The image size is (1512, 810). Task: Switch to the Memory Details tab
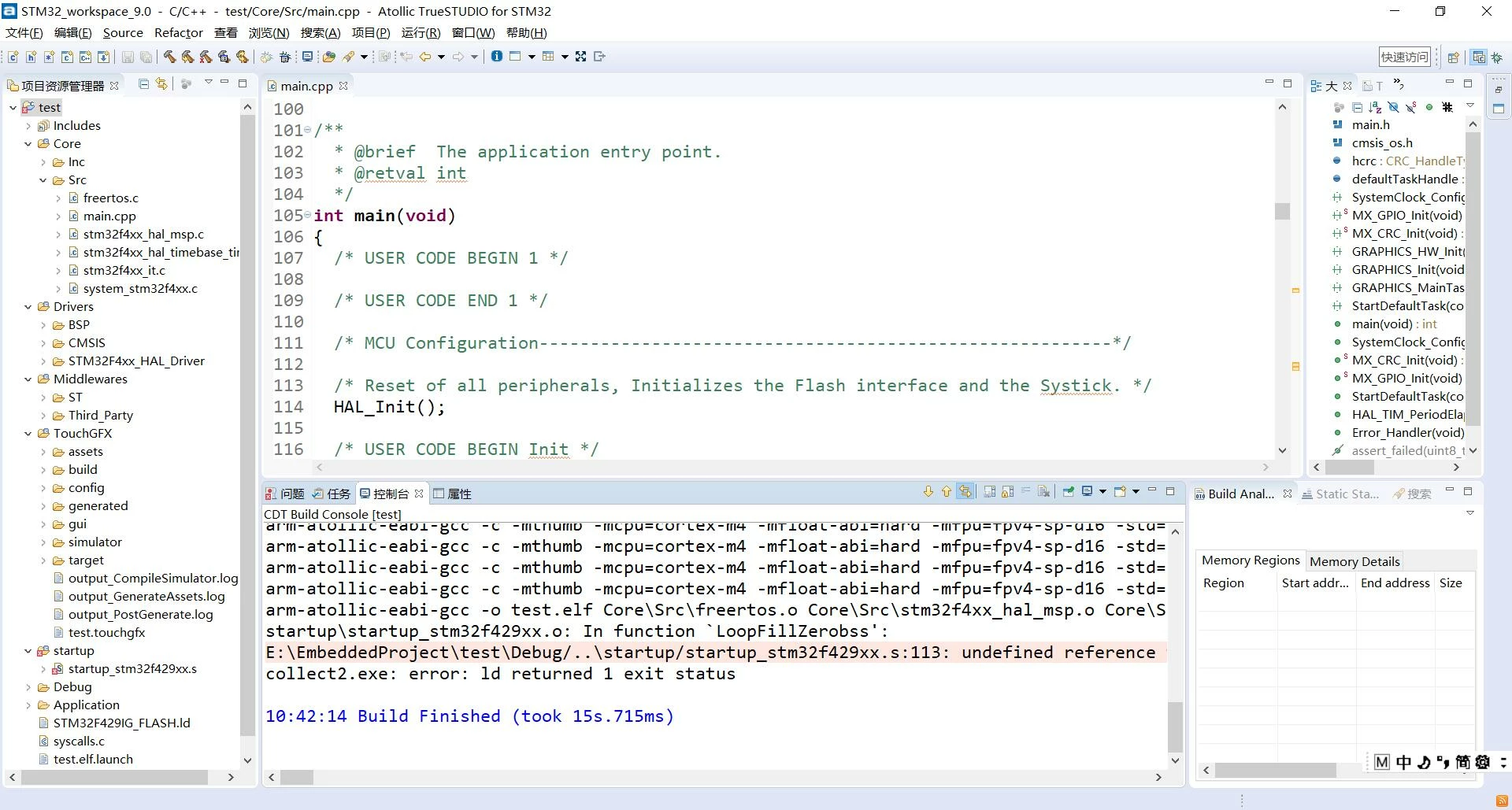coord(1354,561)
